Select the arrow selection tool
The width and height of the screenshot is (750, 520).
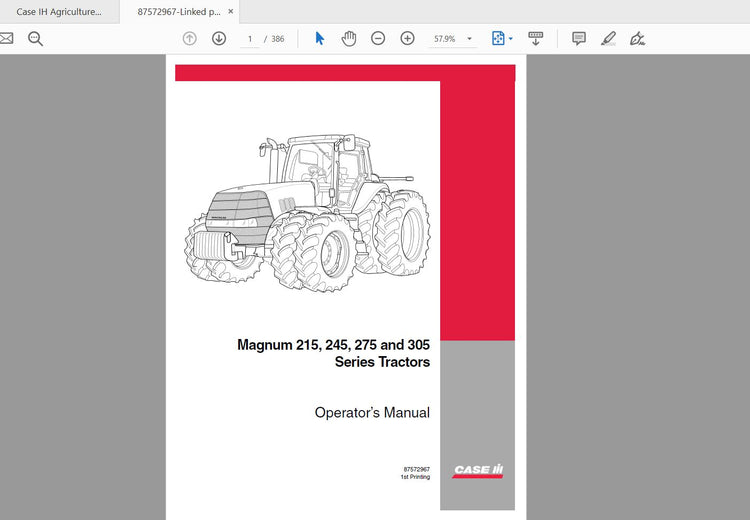pos(320,38)
